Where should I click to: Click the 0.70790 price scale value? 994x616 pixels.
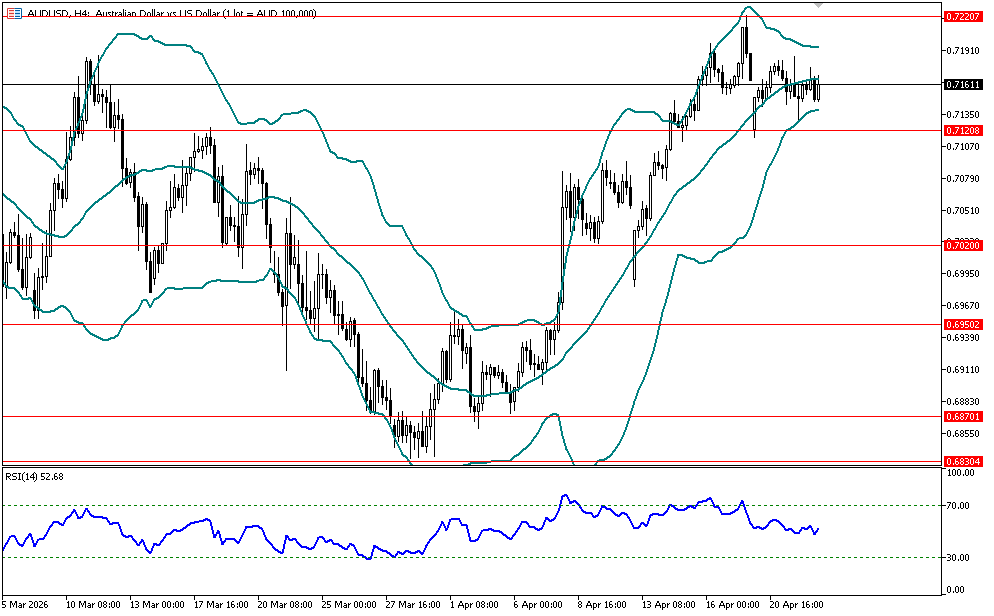click(962, 179)
